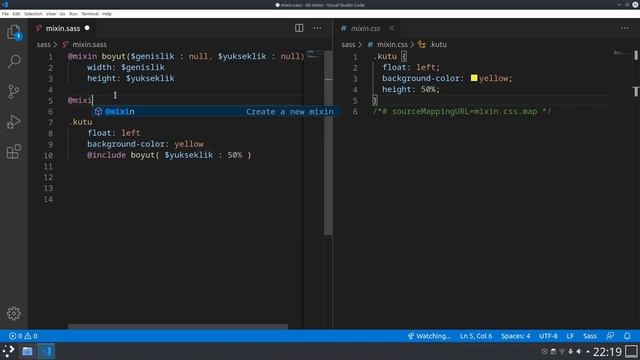
Task: Open the Search view in activity bar
Action: pyautogui.click(x=14, y=62)
